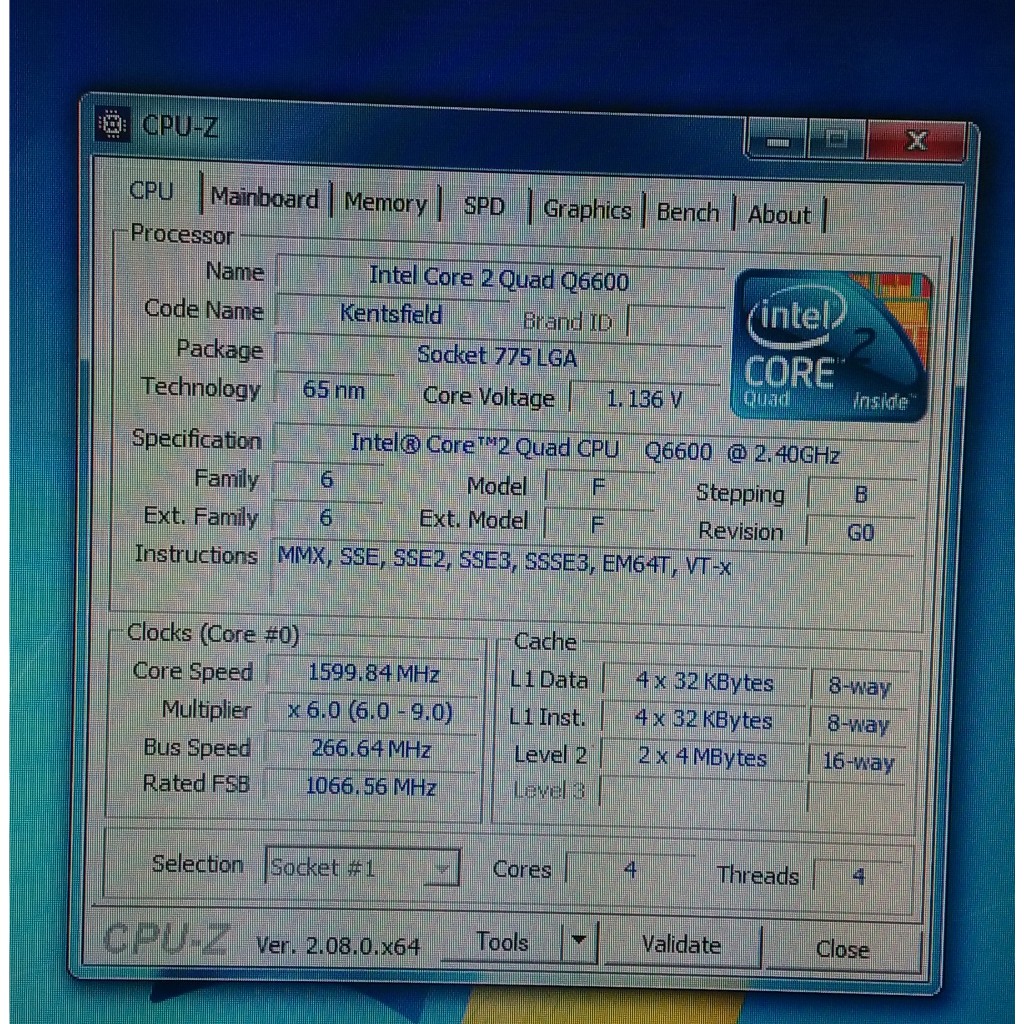Screen dimensions: 1024x1024
Task: Click the Cache group label
Action: click(545, 641)
